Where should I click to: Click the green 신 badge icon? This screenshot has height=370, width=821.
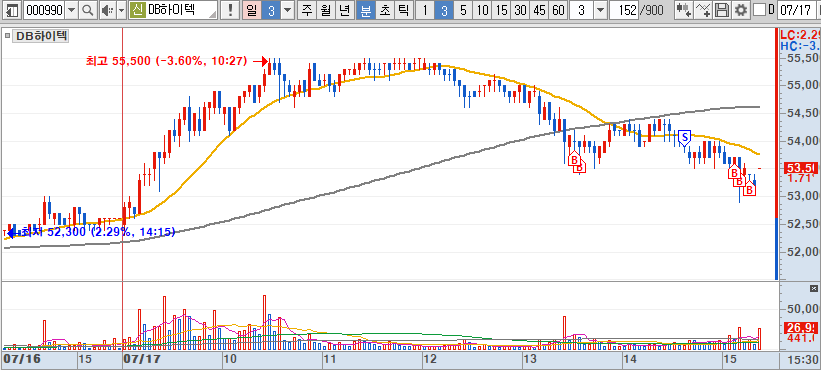tap(138, 10)
